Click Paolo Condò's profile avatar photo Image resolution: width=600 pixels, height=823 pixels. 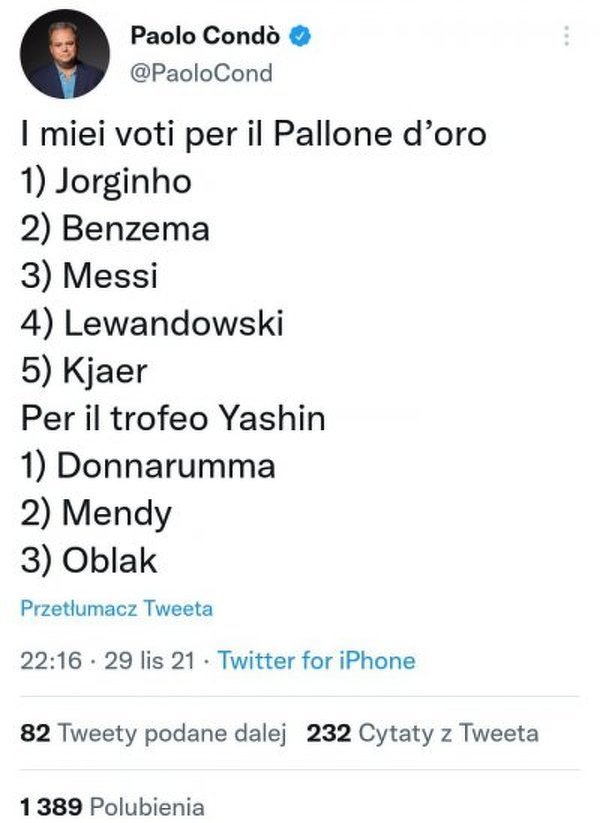(x=61, y=60)
